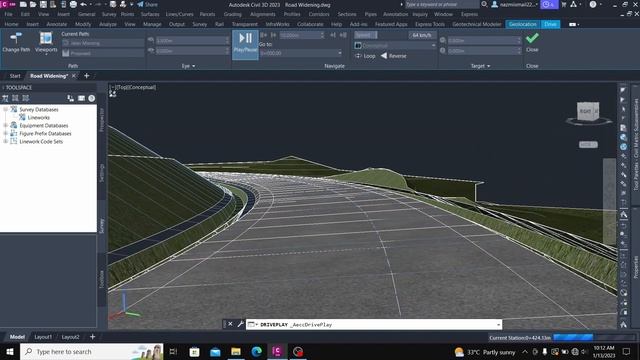Switch to the Model tab
Screen dimensions: 640x360
click(17, 337)
